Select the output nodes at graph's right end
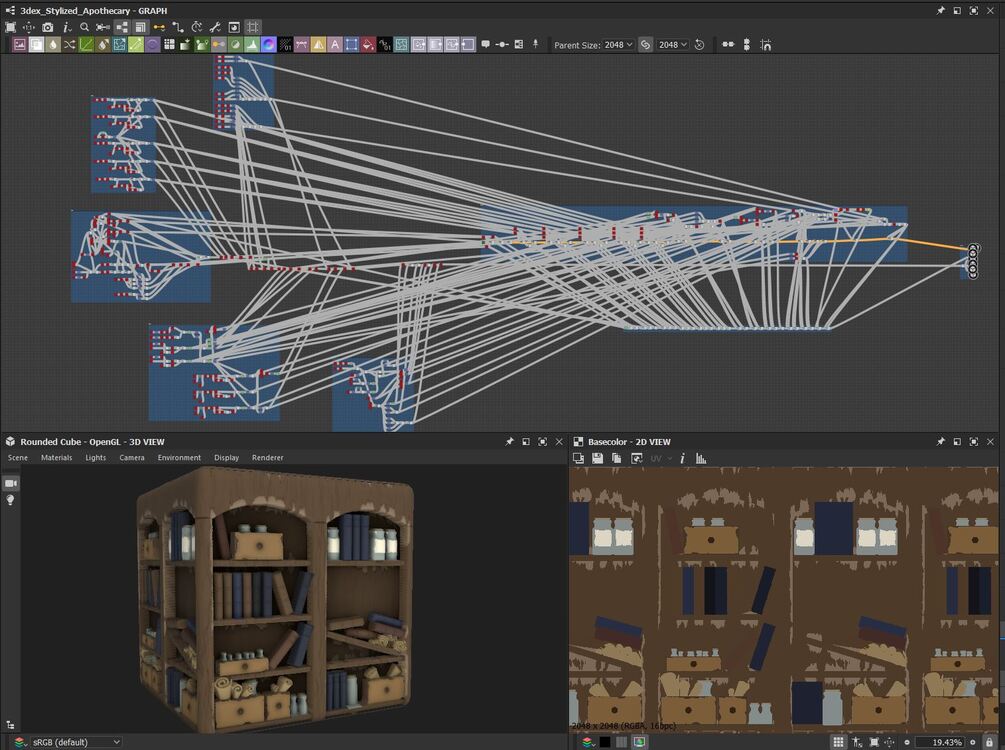The height and width of the screenshot is (750, 1005). coord(973,261)
